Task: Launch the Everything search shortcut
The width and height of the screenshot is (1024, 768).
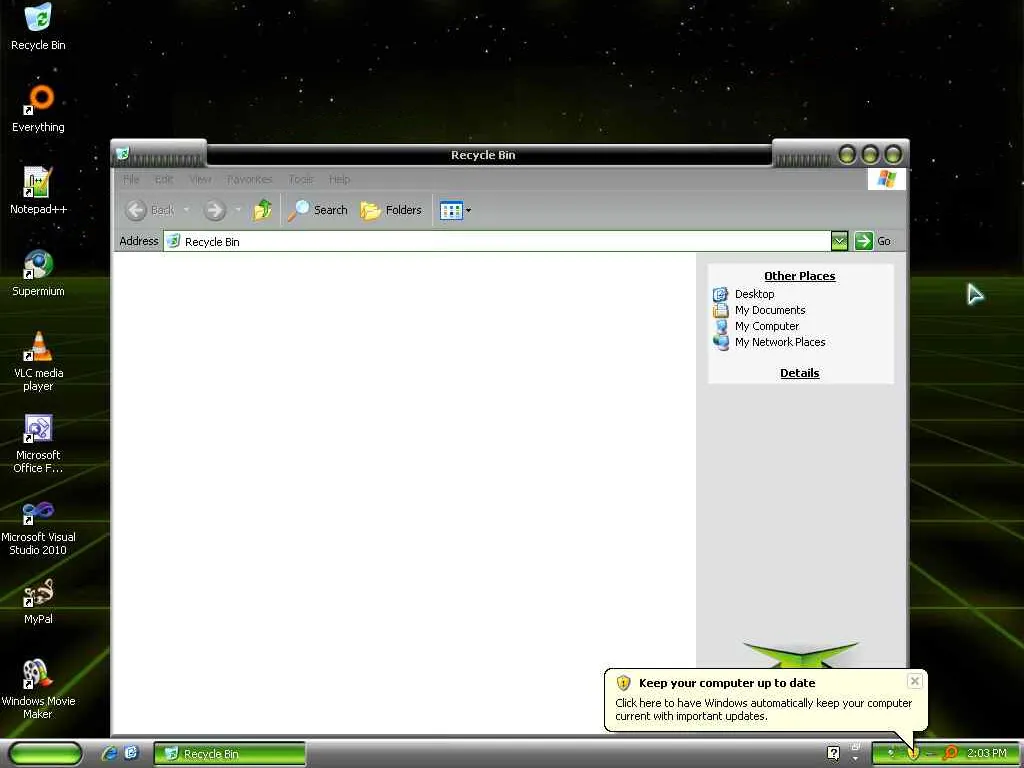Action: [x=39, y=108]
